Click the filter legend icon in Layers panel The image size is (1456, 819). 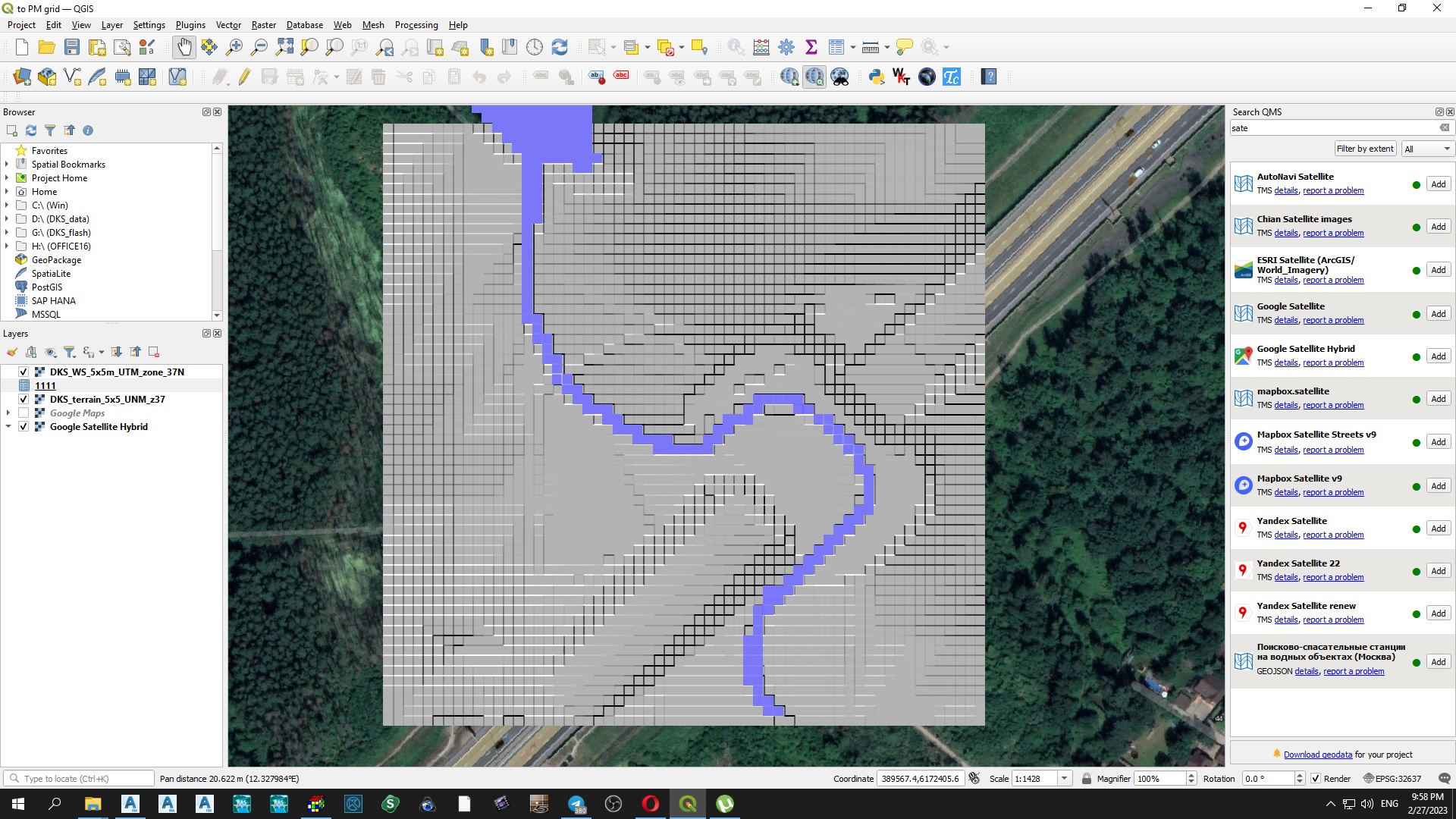click(69, 352)
